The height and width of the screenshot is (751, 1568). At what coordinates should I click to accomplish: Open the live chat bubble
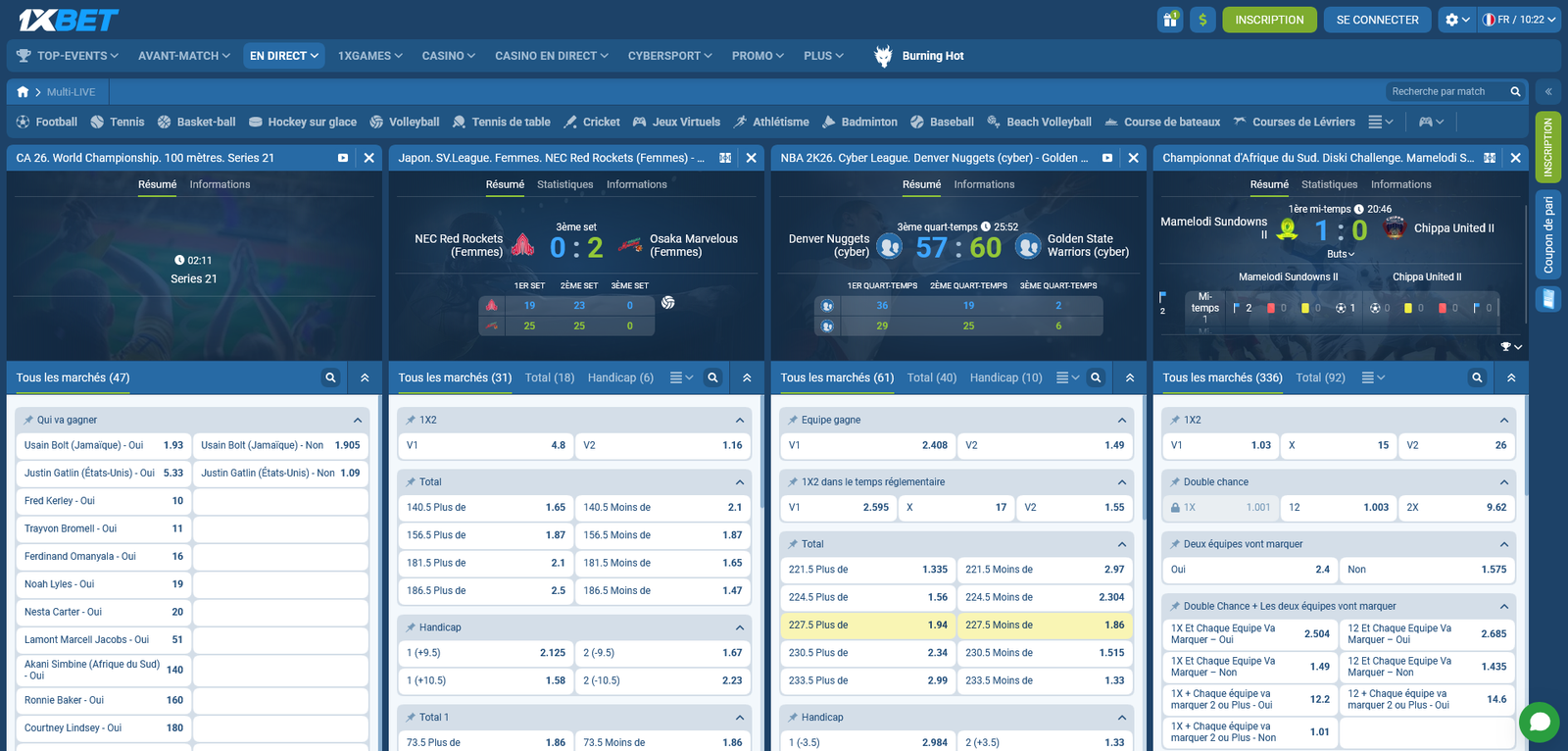pos(1540,723)
